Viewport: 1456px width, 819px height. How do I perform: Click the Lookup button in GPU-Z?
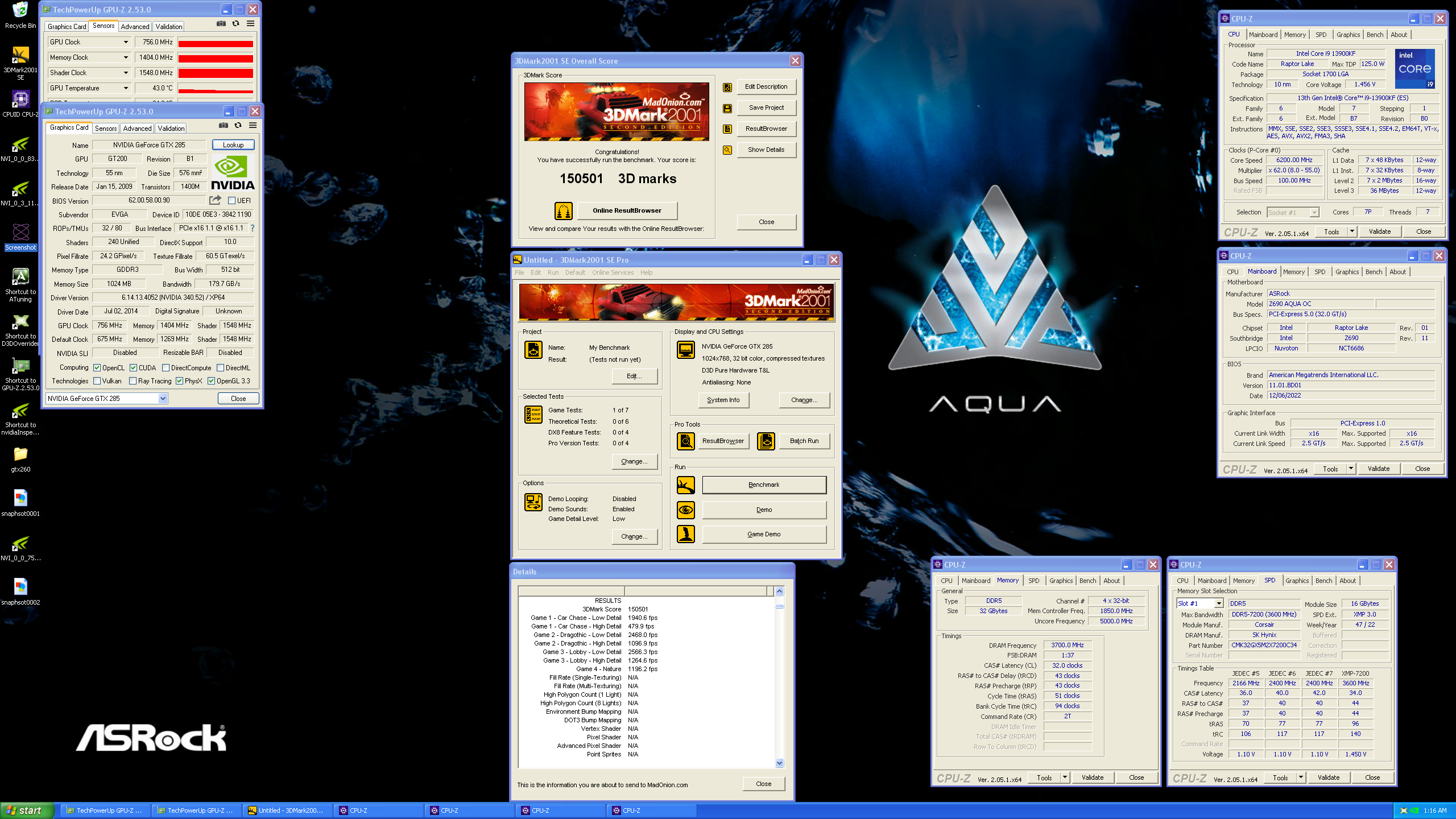point(233,145)
